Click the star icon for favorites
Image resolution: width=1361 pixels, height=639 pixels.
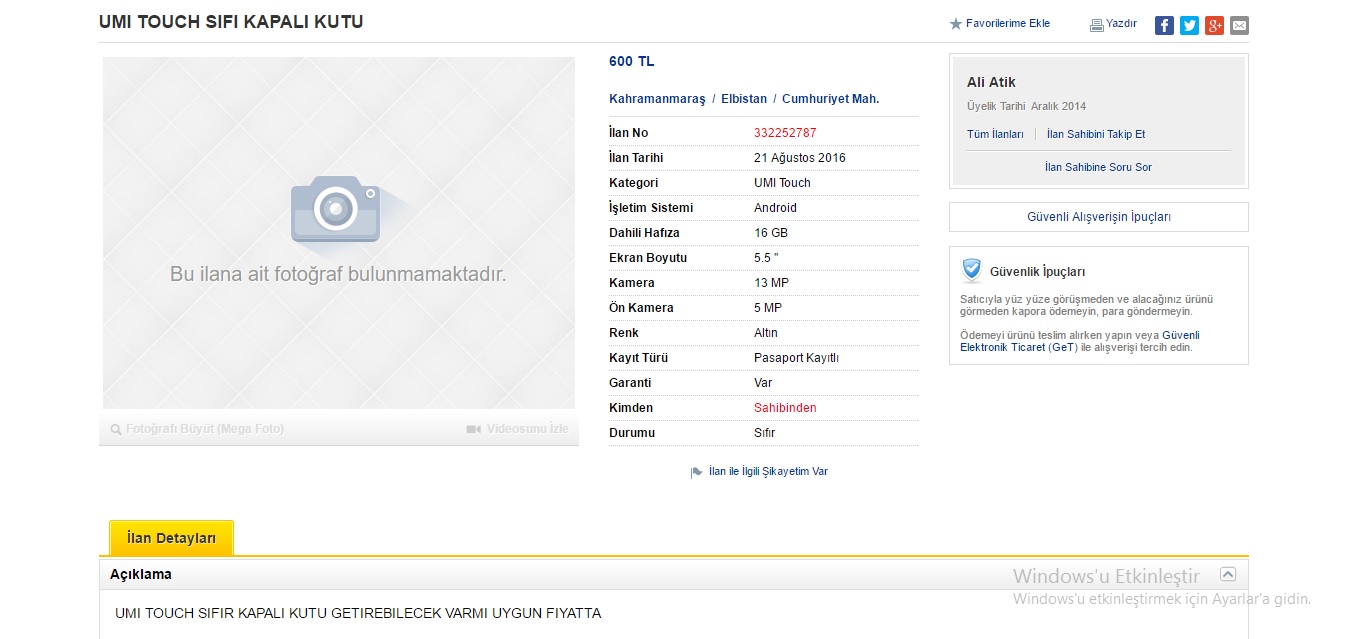coord(955,24)
